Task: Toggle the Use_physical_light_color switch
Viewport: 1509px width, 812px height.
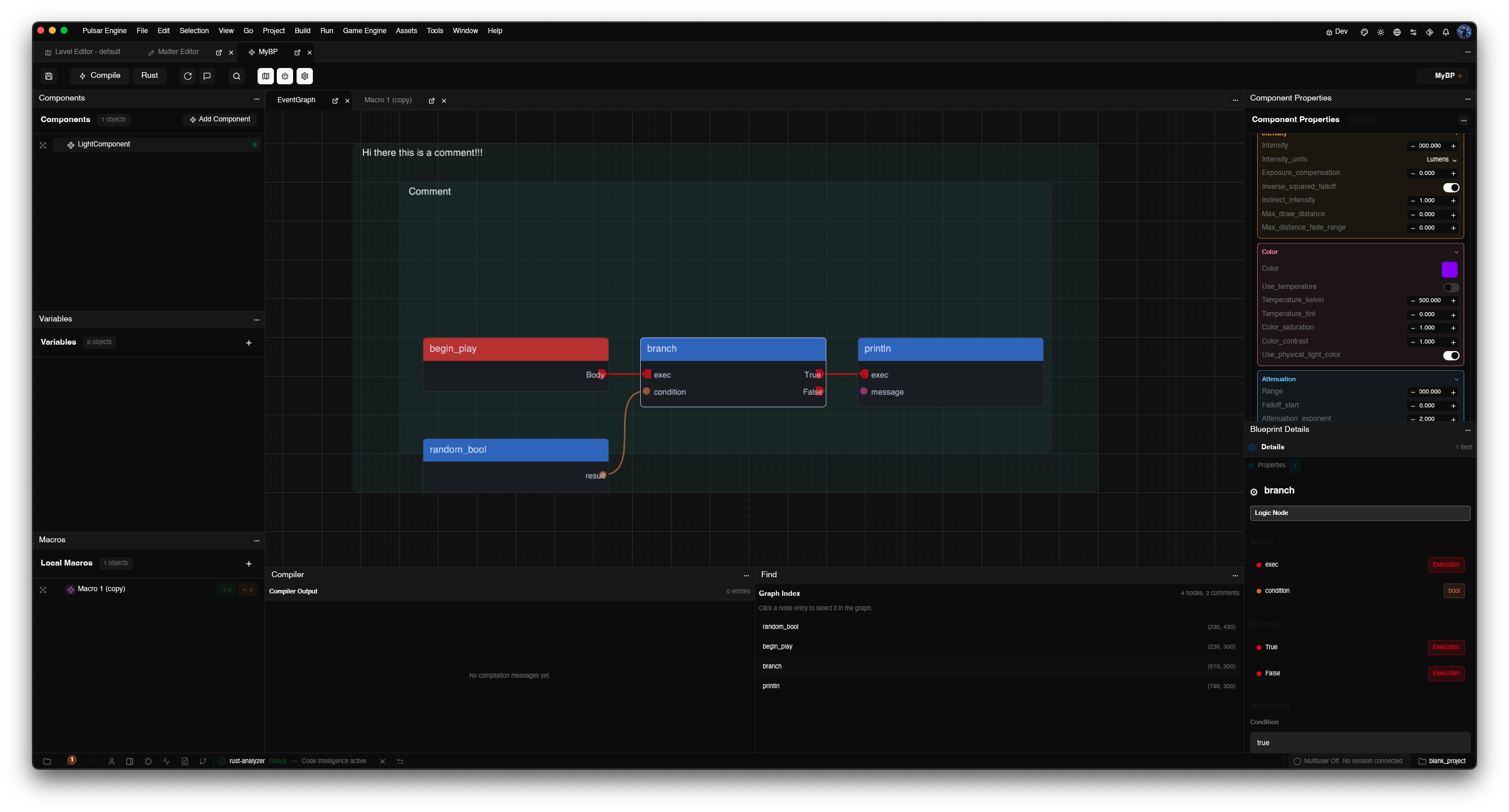Action: [1450, 355]
